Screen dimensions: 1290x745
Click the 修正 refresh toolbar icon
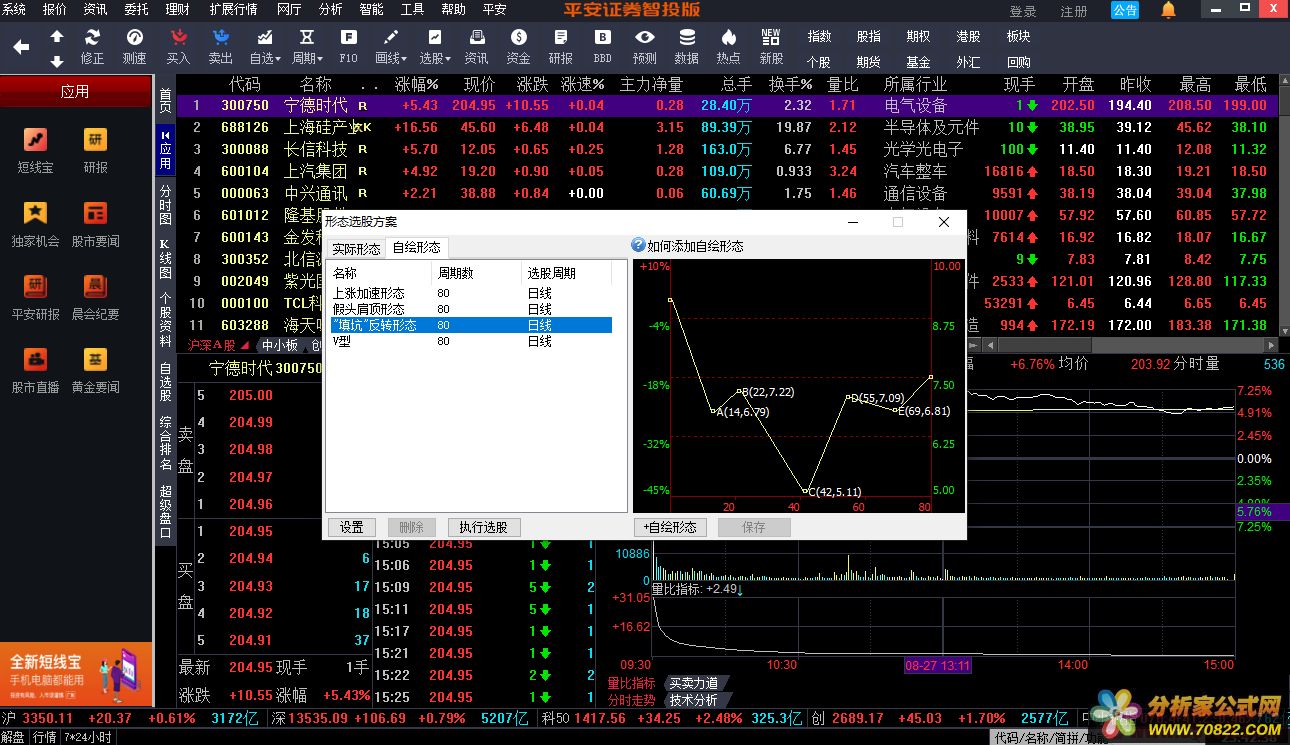point(92,46)
